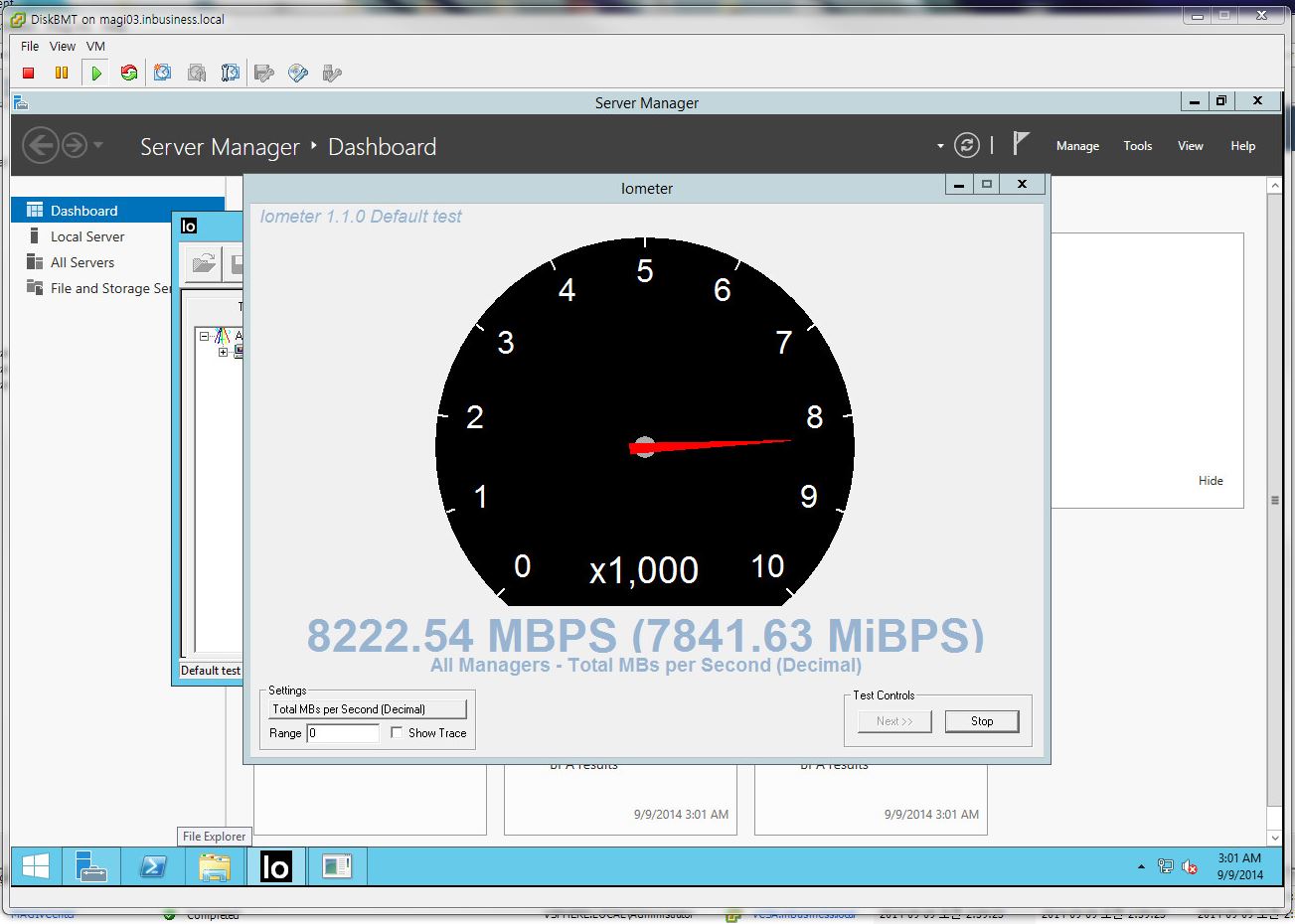Click the Next >> button
1295x924 pixels.
(x=894, y=721)
